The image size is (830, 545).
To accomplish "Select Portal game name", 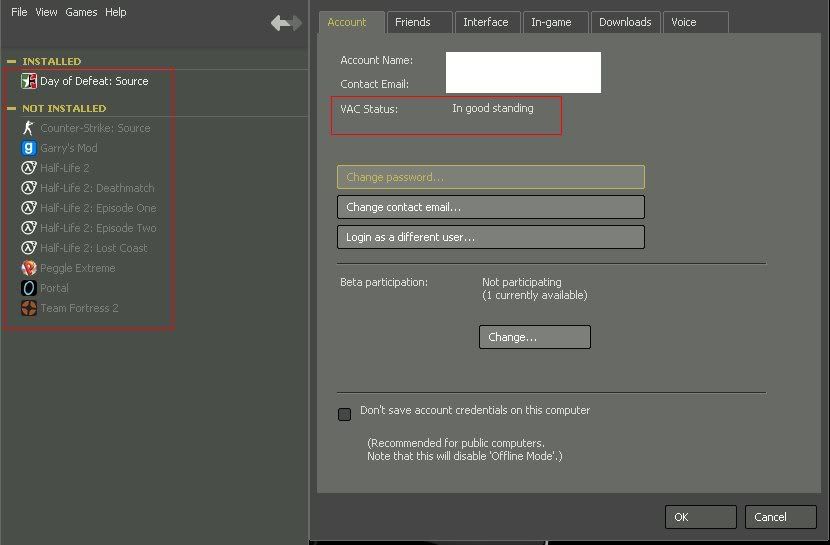I will click(x=55, y=288).
